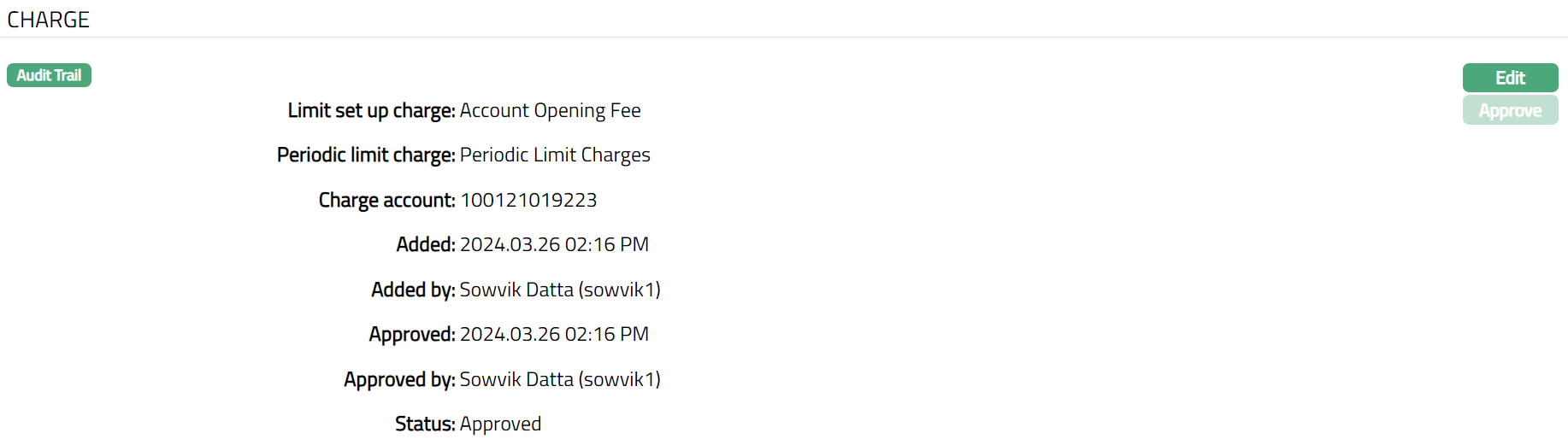Click the 'Approved:' date label
The height and width of the screenshot is (439, 1568).
click(412, 335)
